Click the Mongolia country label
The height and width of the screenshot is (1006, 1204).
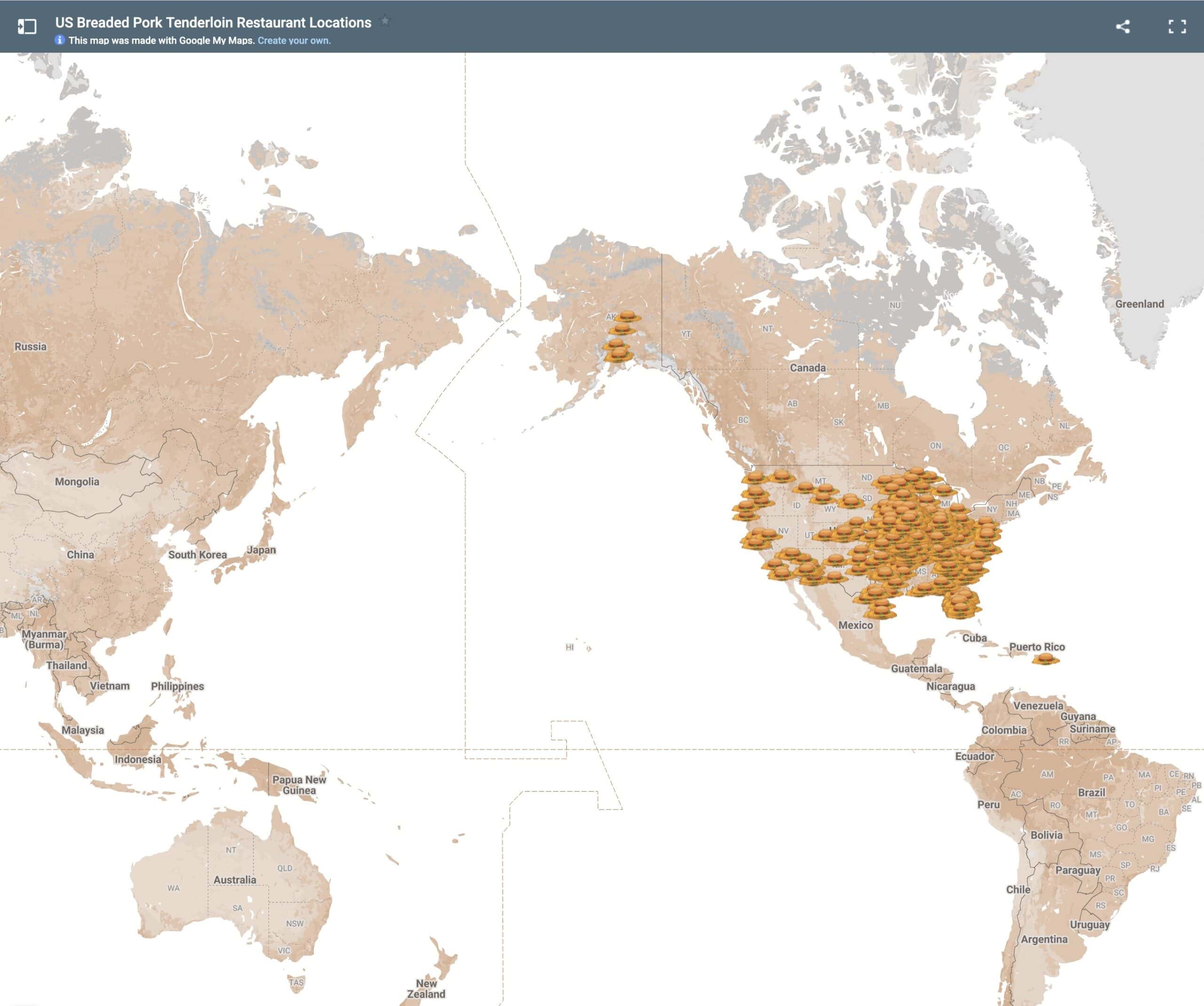(x=77, y=481)
